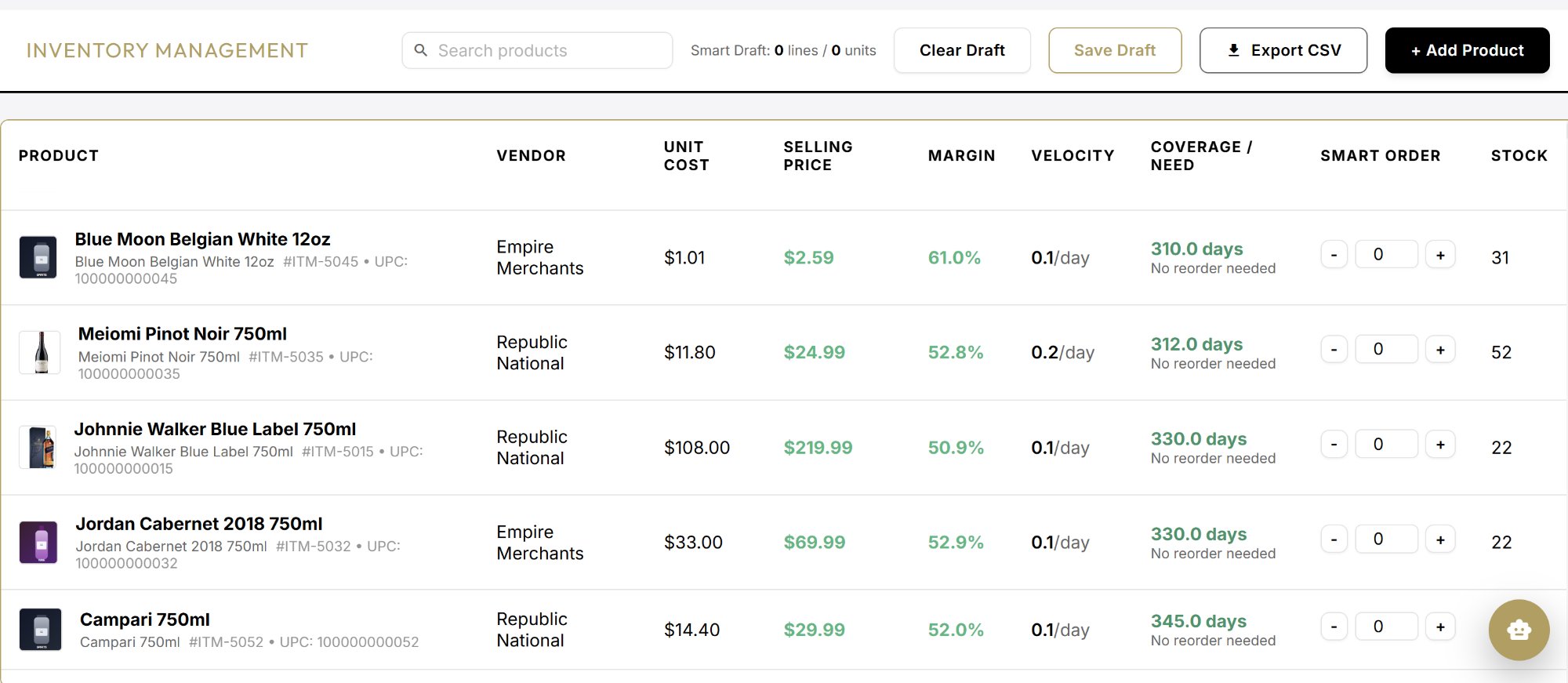The height and width of the screenshot is (683, 1568).
Task: Open the chatbot assistant bubble
Action: click(x=1519, y=630)
